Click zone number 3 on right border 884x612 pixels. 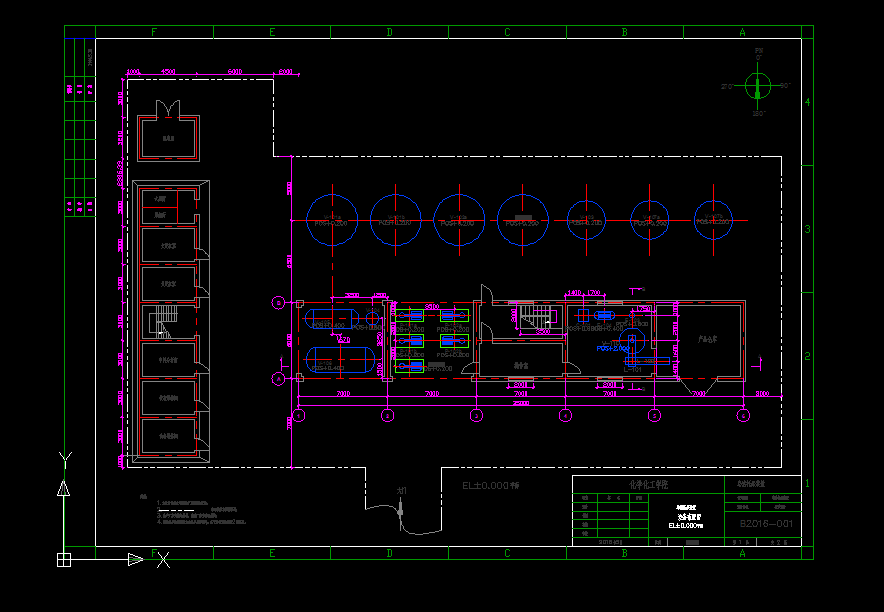click(807, 229)
